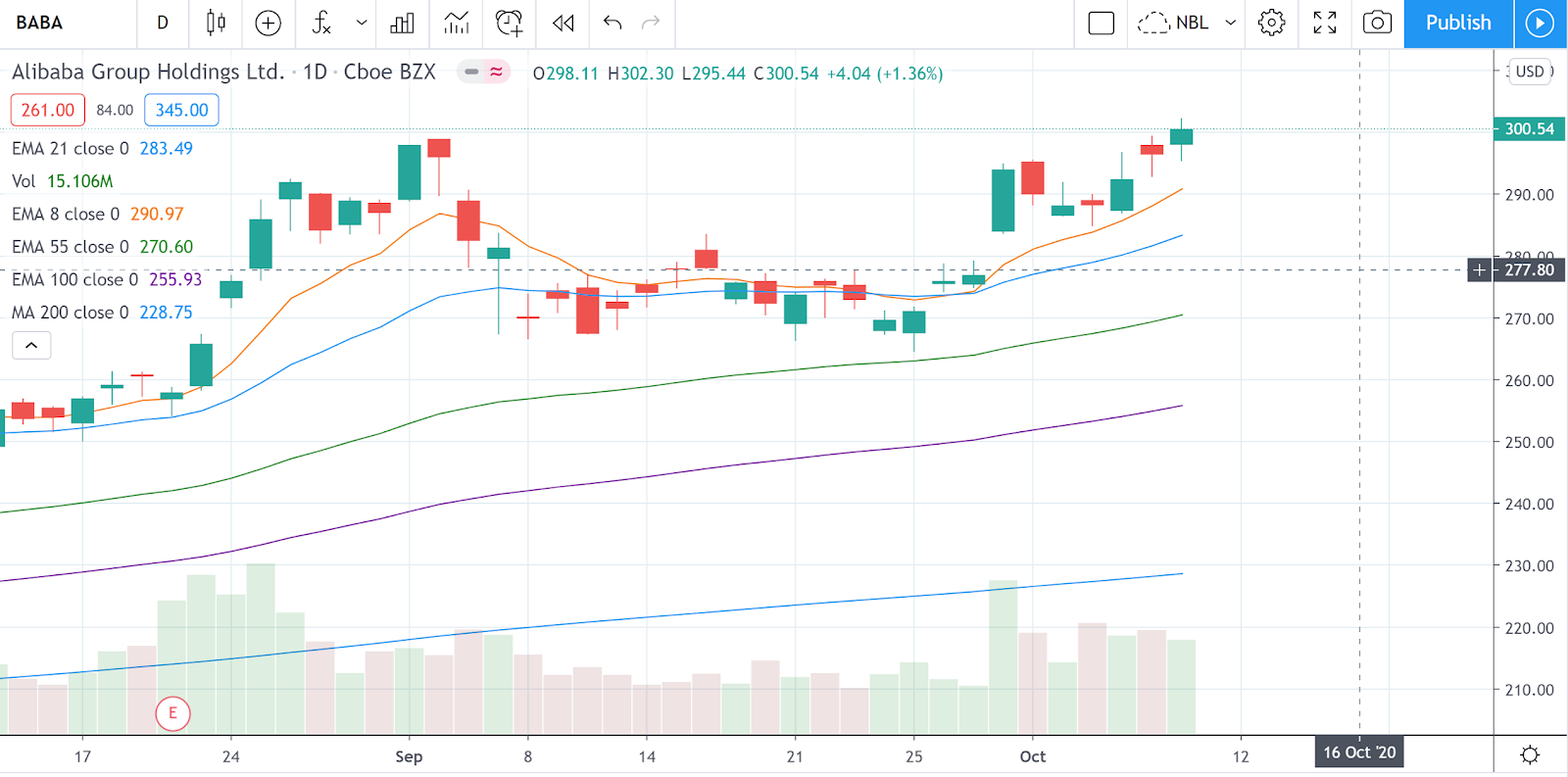Viewport: 1568px width, 777px height.
Task: Collapse the indicator legend with caret button
Action: click(31, 345)
